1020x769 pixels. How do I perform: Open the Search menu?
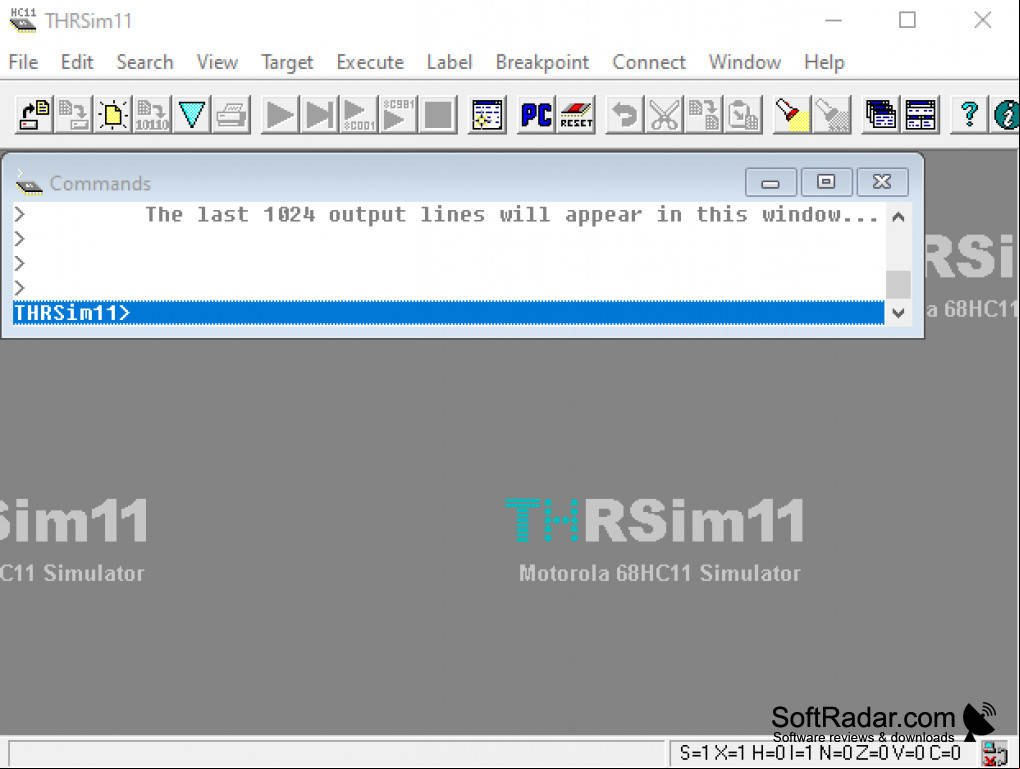145,62
